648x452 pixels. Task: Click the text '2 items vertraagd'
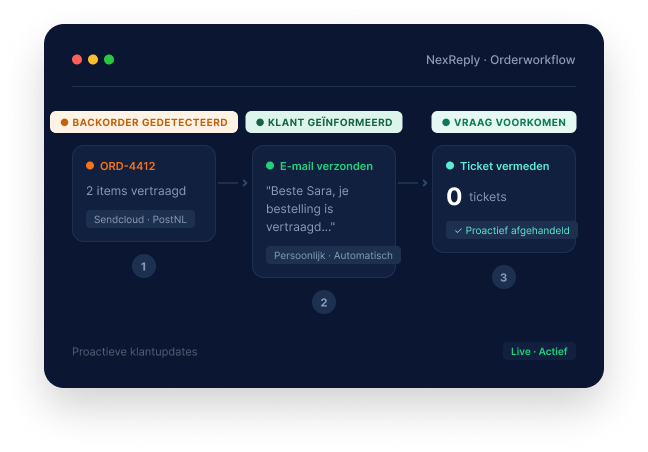coord(136,191)
